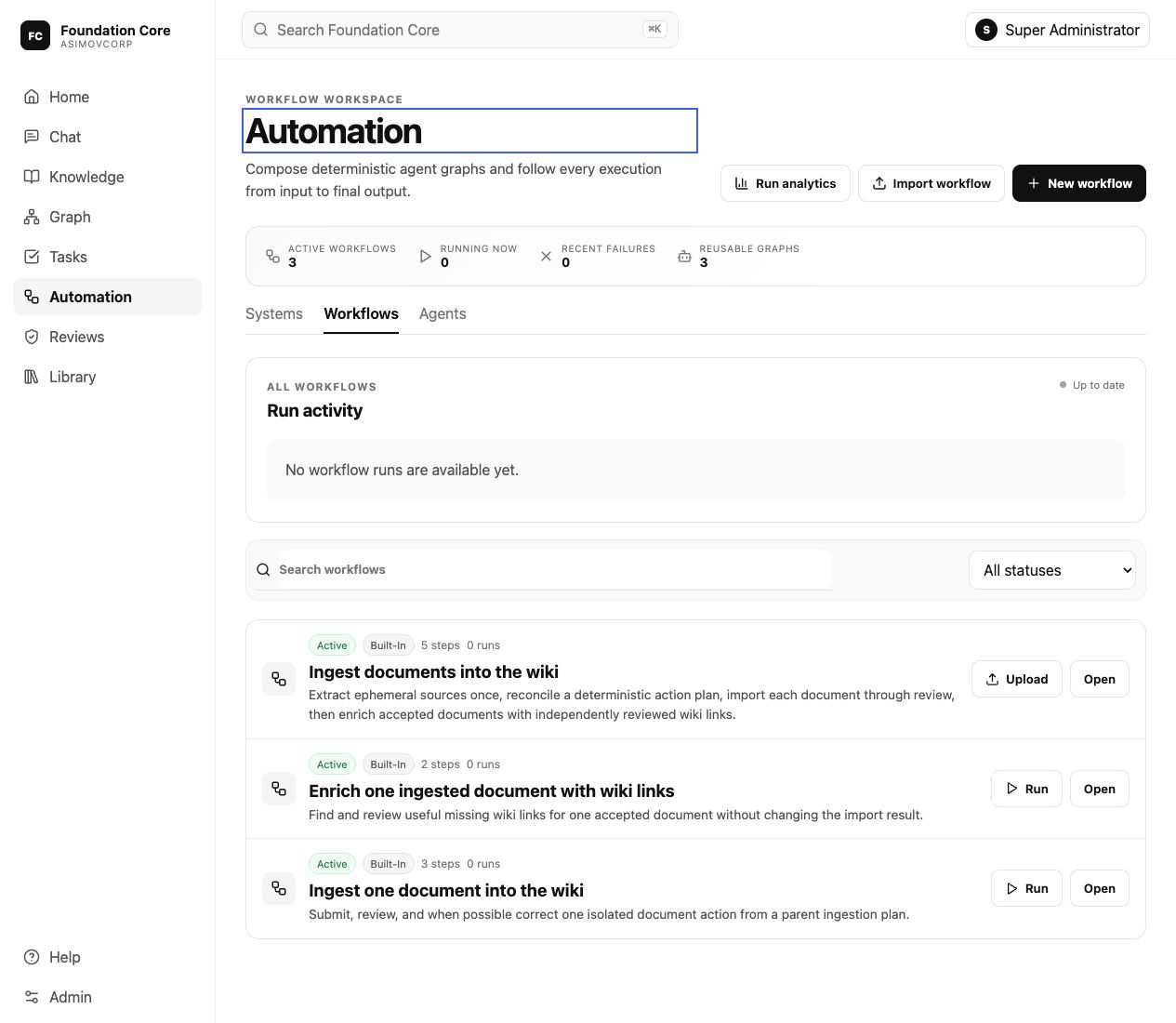
Task: Open Help in the sidebar
Action: click(x=107, y=957)
